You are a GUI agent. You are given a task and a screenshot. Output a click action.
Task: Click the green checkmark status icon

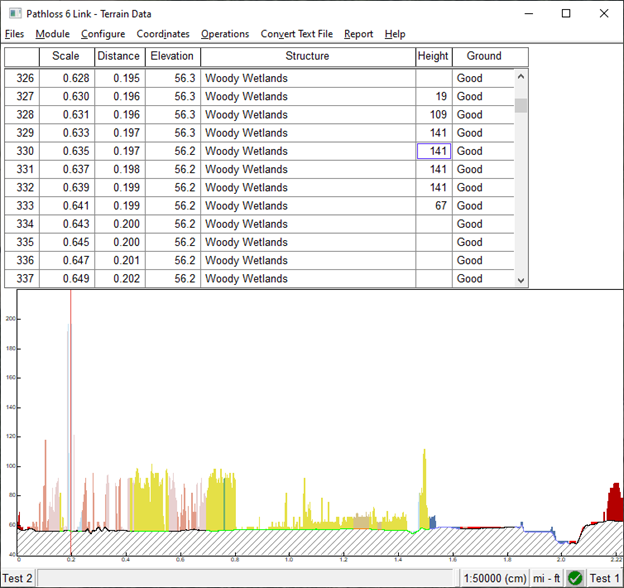(575, 578)
